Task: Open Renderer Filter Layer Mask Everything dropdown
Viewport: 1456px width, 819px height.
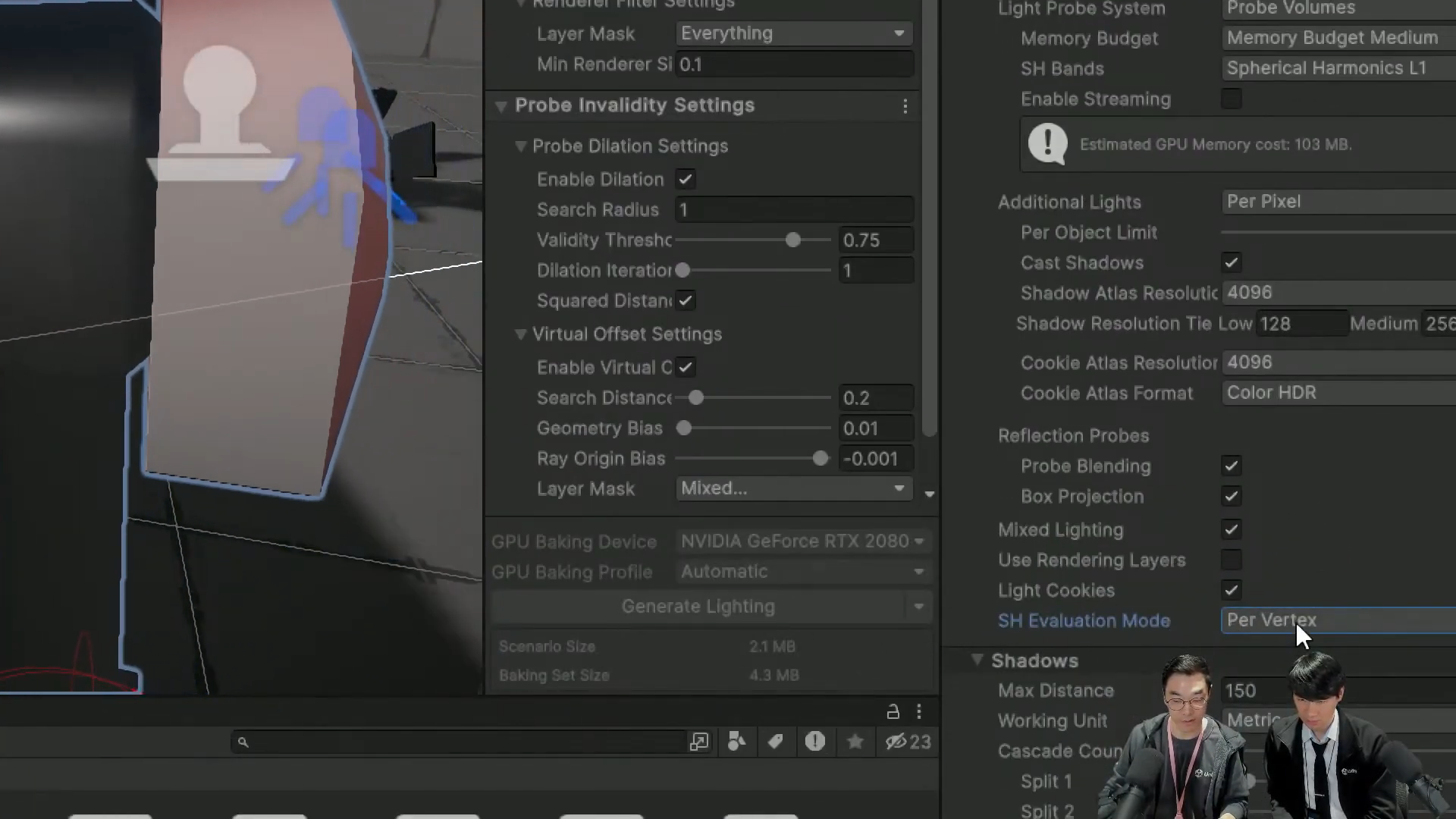Action: coord(793,33)
